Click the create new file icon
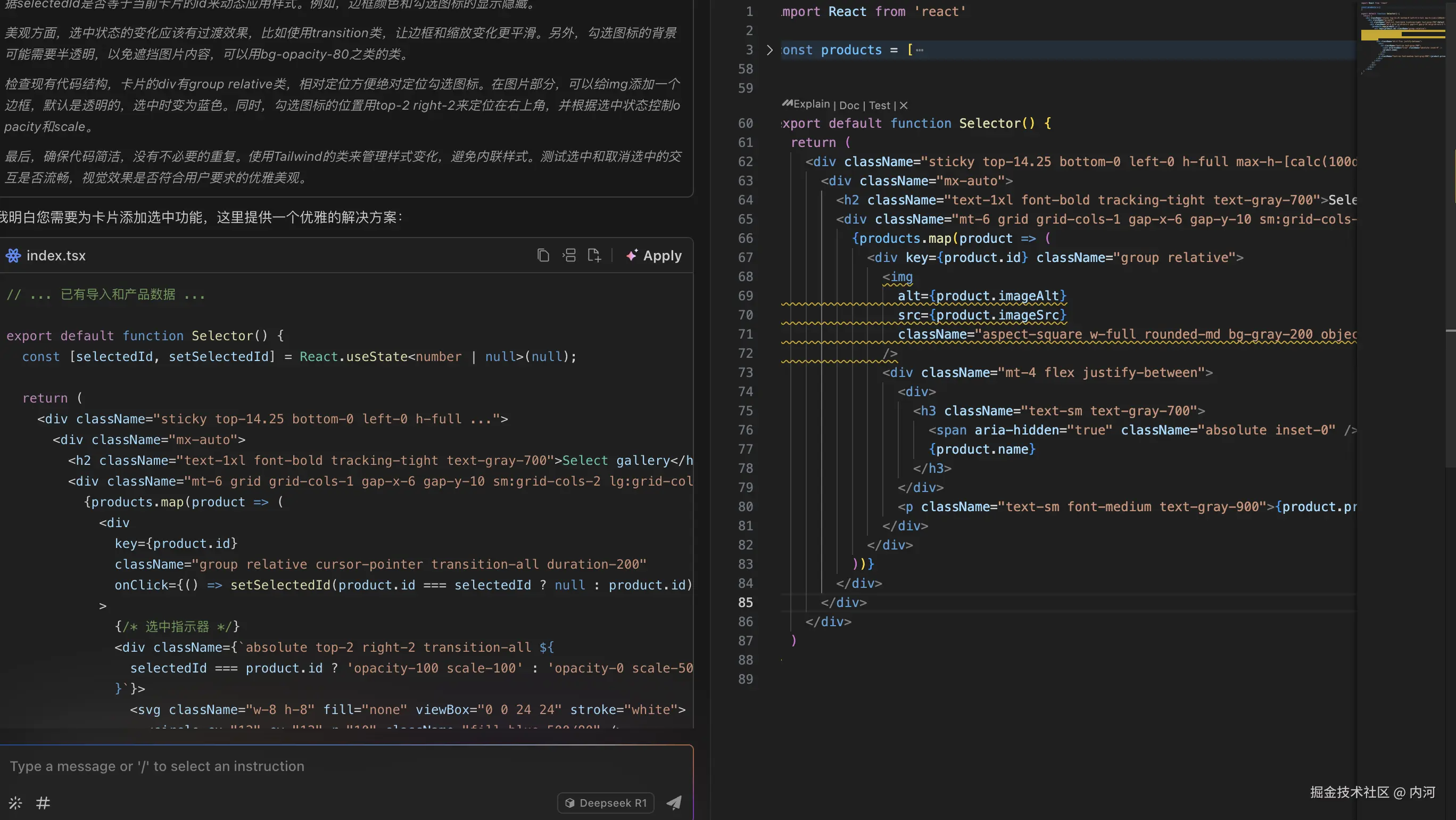The height and width of the screenshot is (820, 1456). [x=594, y=256]
